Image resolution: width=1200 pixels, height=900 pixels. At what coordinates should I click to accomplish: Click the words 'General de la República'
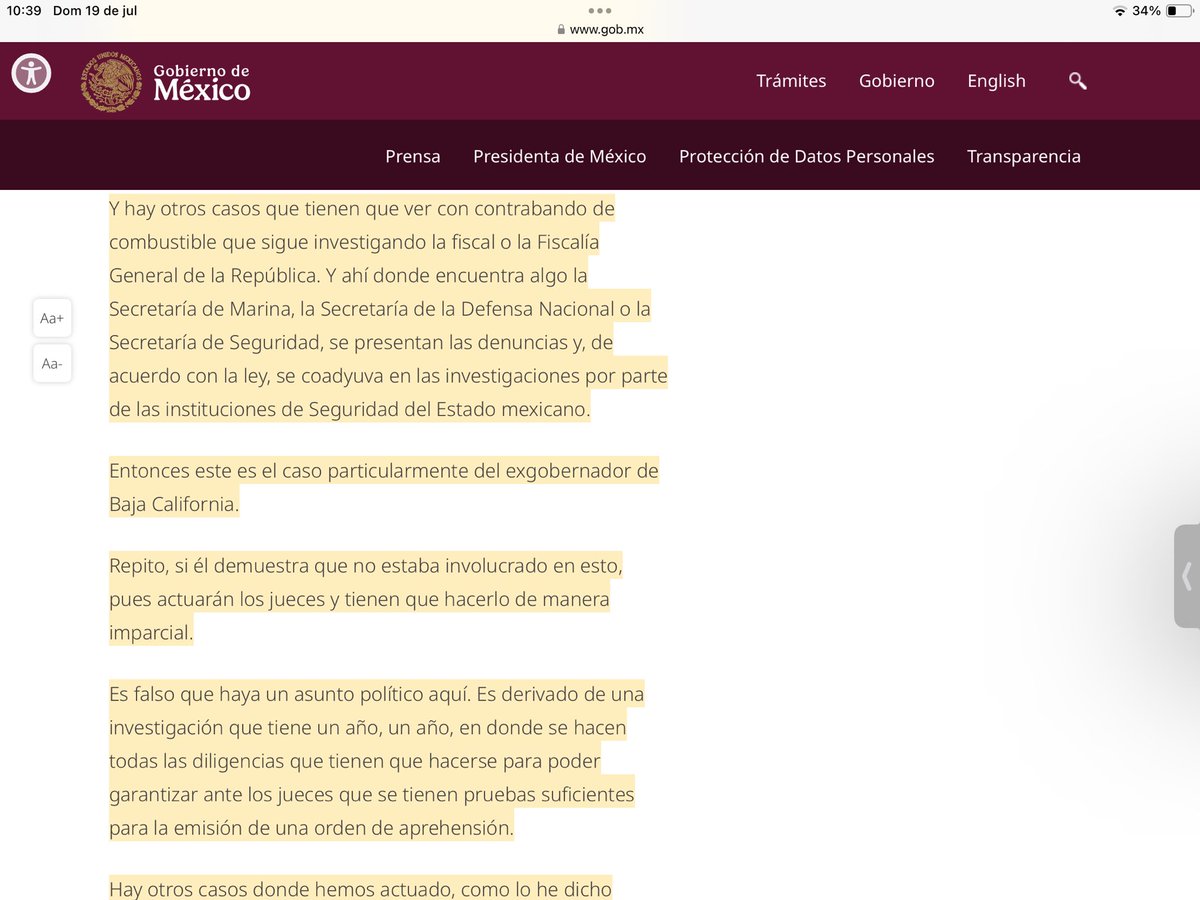(215, 276)
